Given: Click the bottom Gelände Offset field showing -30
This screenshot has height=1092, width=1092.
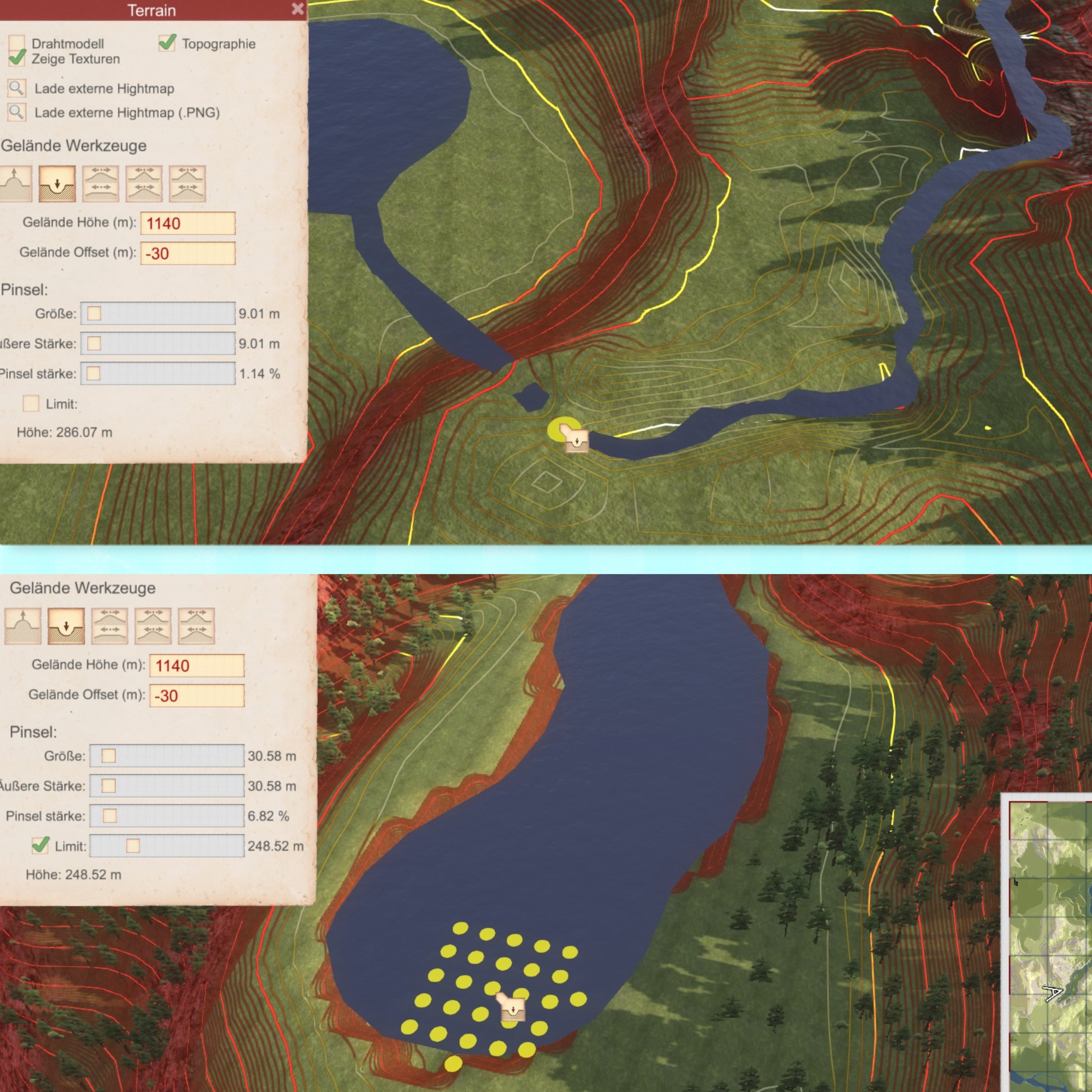Looking at the screenshot, I should (x=197, y=696).
